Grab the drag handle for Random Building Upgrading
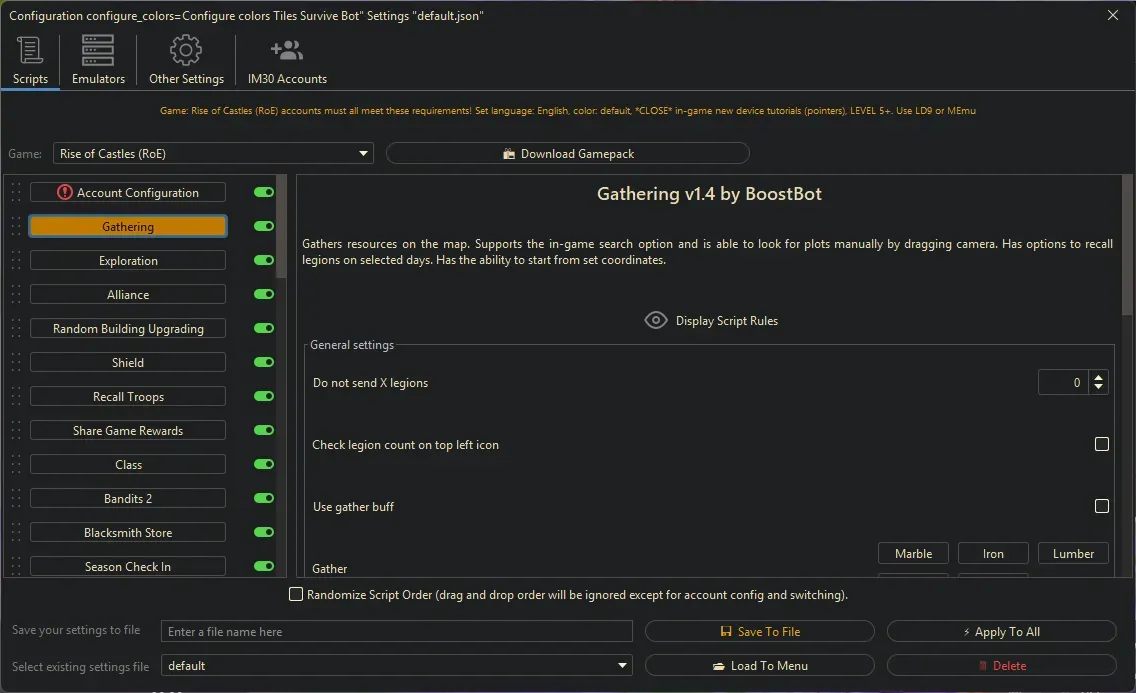The width and height of the screenshot is (1136, 693). [x=16, y=329]
